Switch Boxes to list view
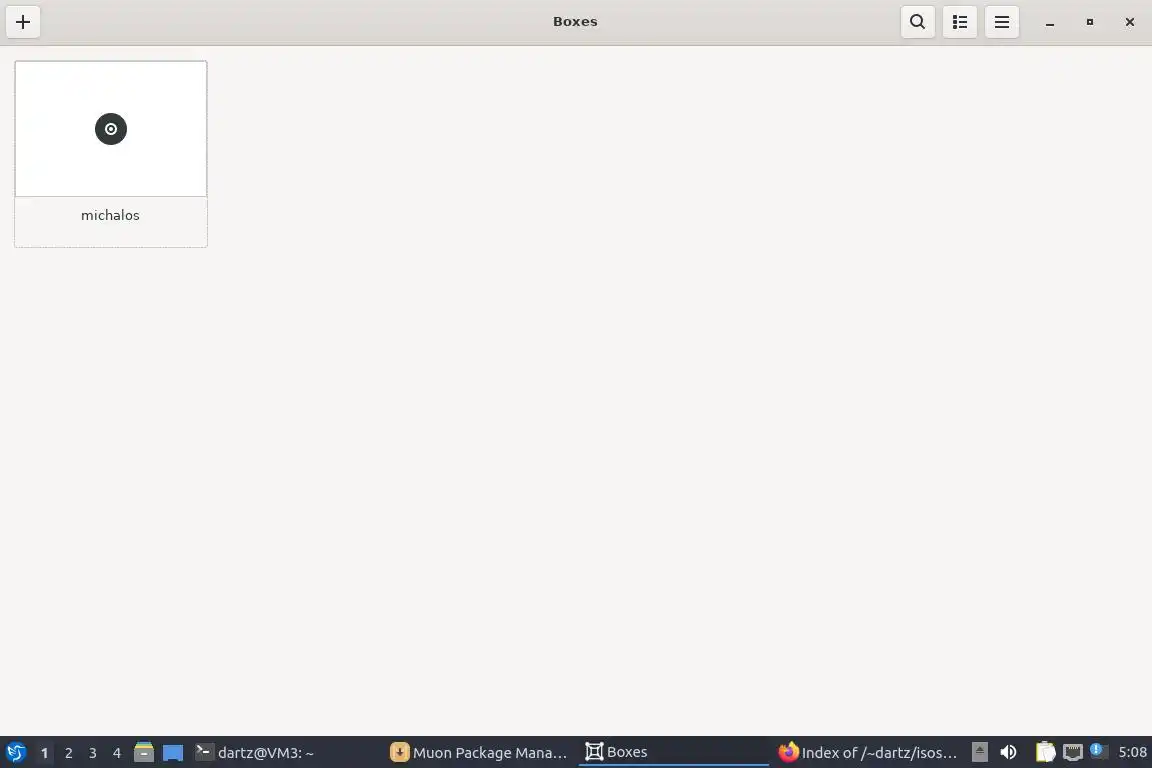Image resolution: width=1152 pixels, height=768 pixels. click(960, 22)
